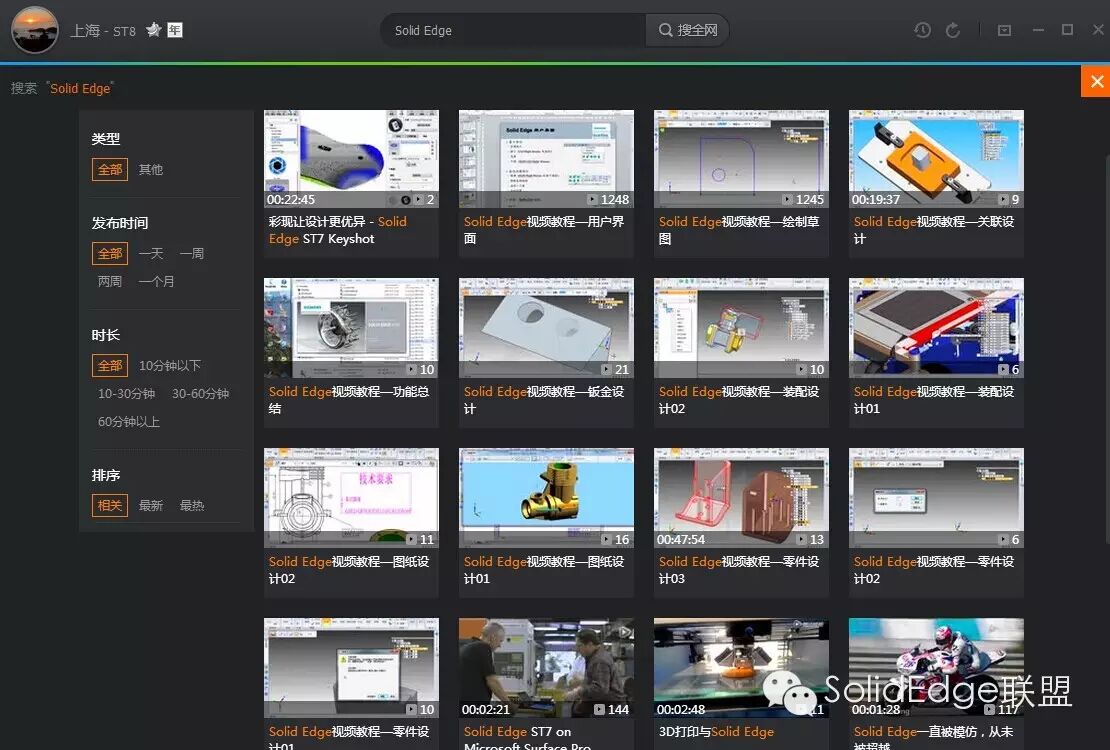Click title Solid Edge视频教程—钣金设计
The width and height of the screenshot is (1110, 750).
pyautogui.click(x=544, y=400)
